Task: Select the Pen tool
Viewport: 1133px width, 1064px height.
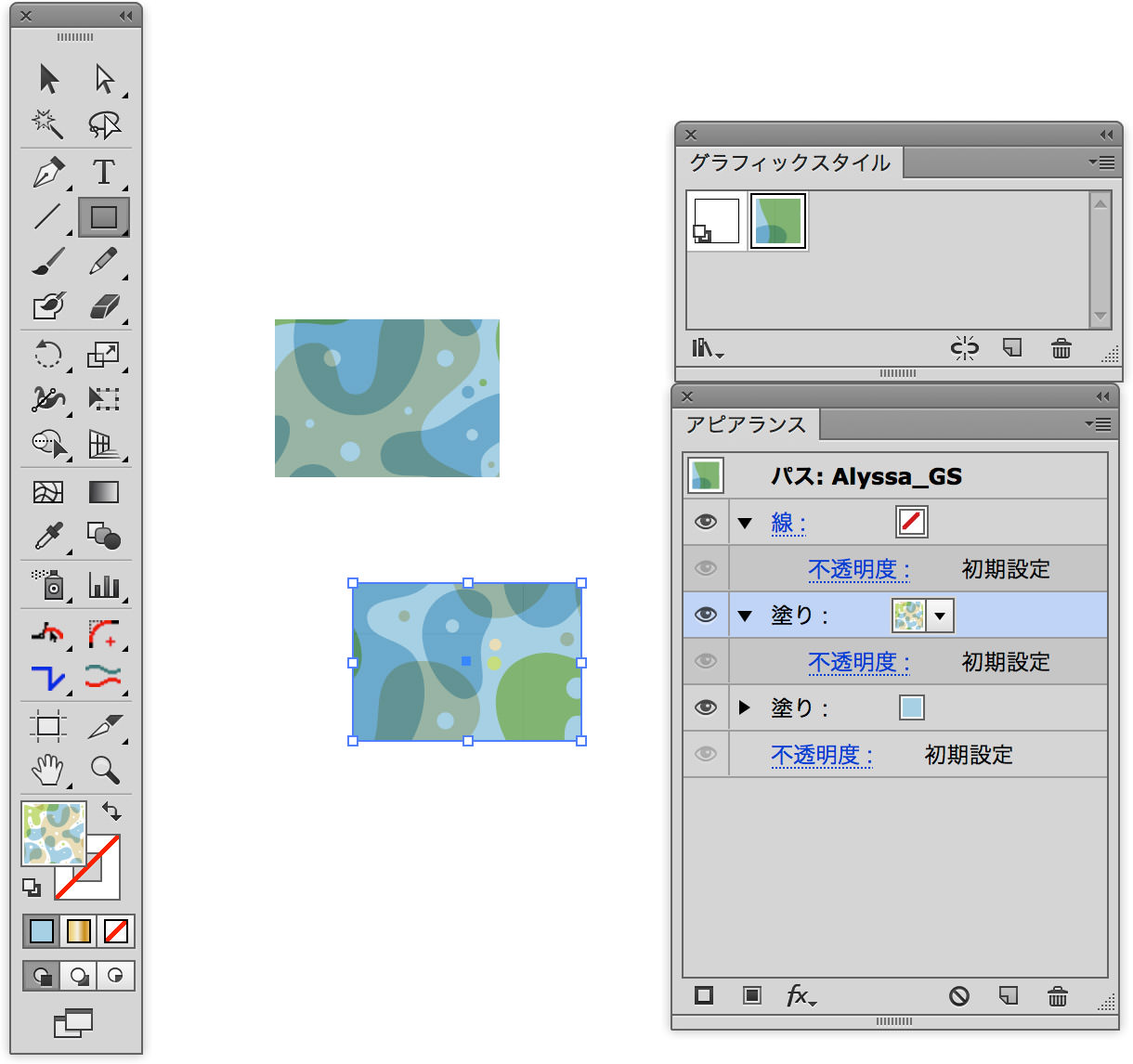Action: pyautogui.click(x=48, y=172)
